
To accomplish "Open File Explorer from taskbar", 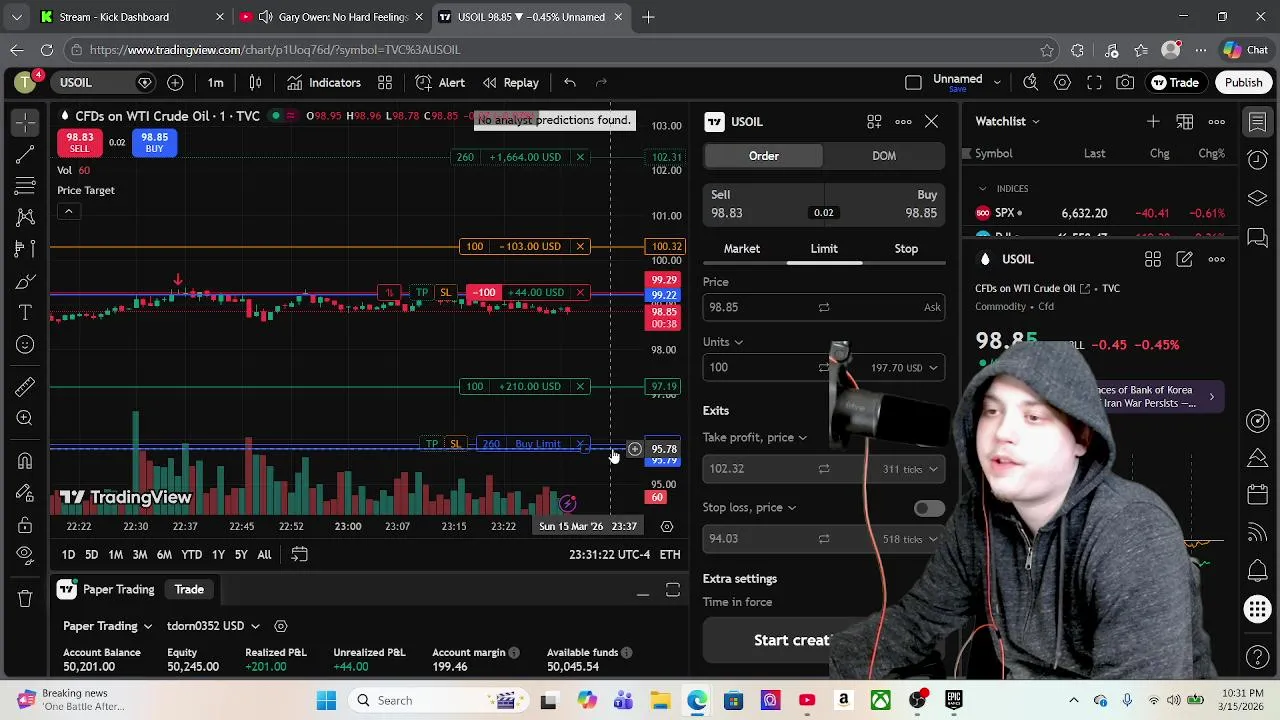I will (x=660, y=701).
